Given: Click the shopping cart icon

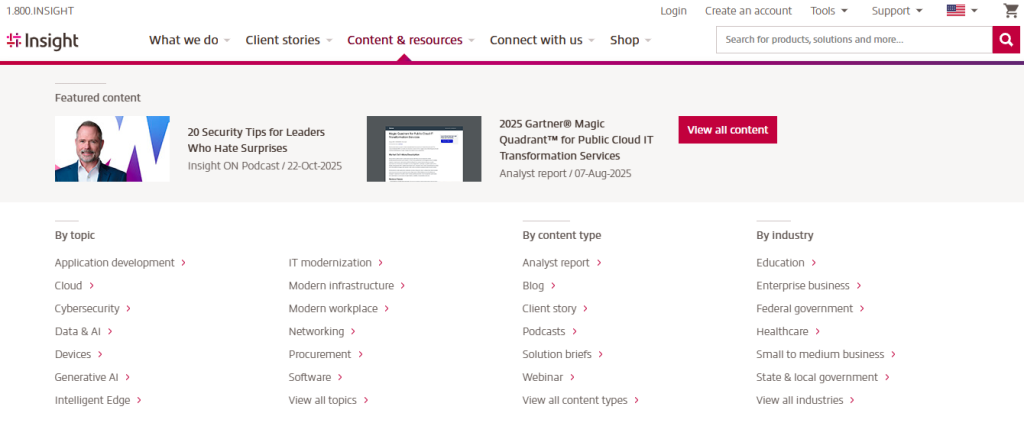Looking at the screenshot, I should [1010, 11].
